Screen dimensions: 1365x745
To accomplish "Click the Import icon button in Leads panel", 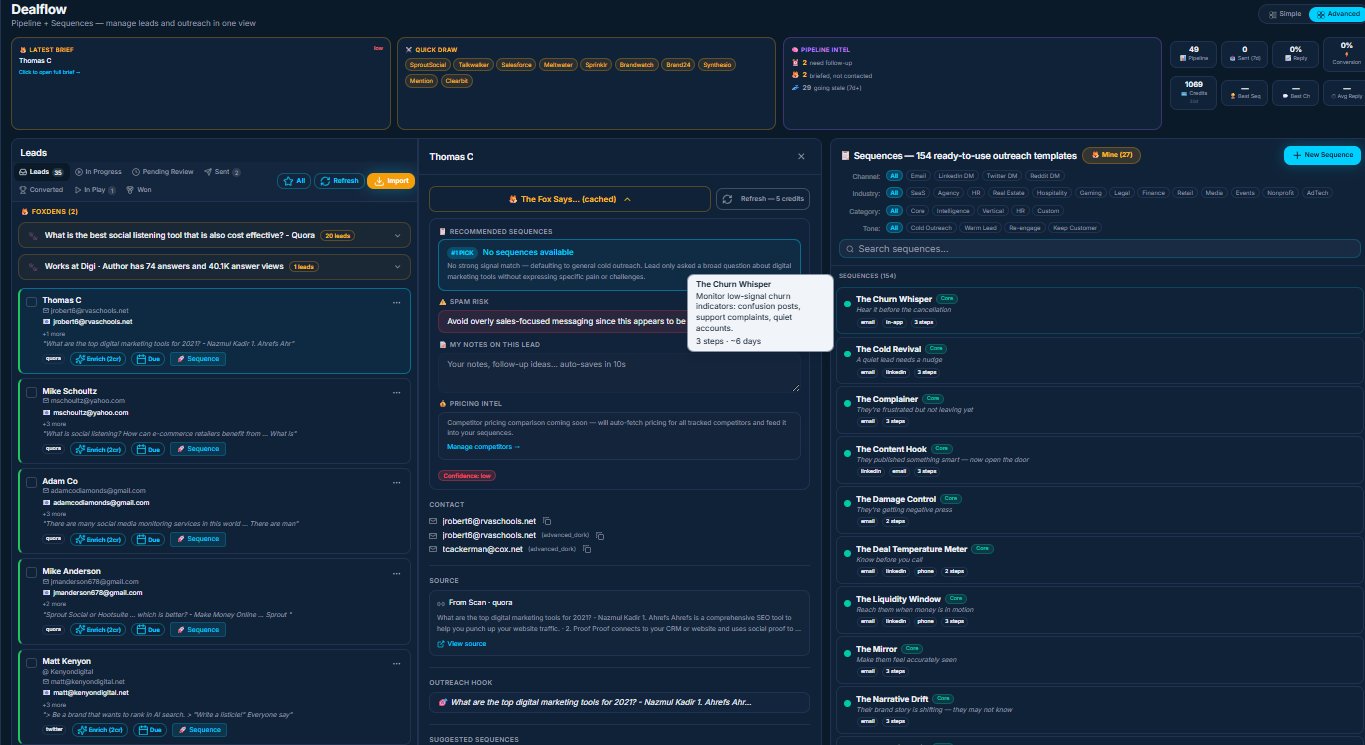I will coord(389,181).
